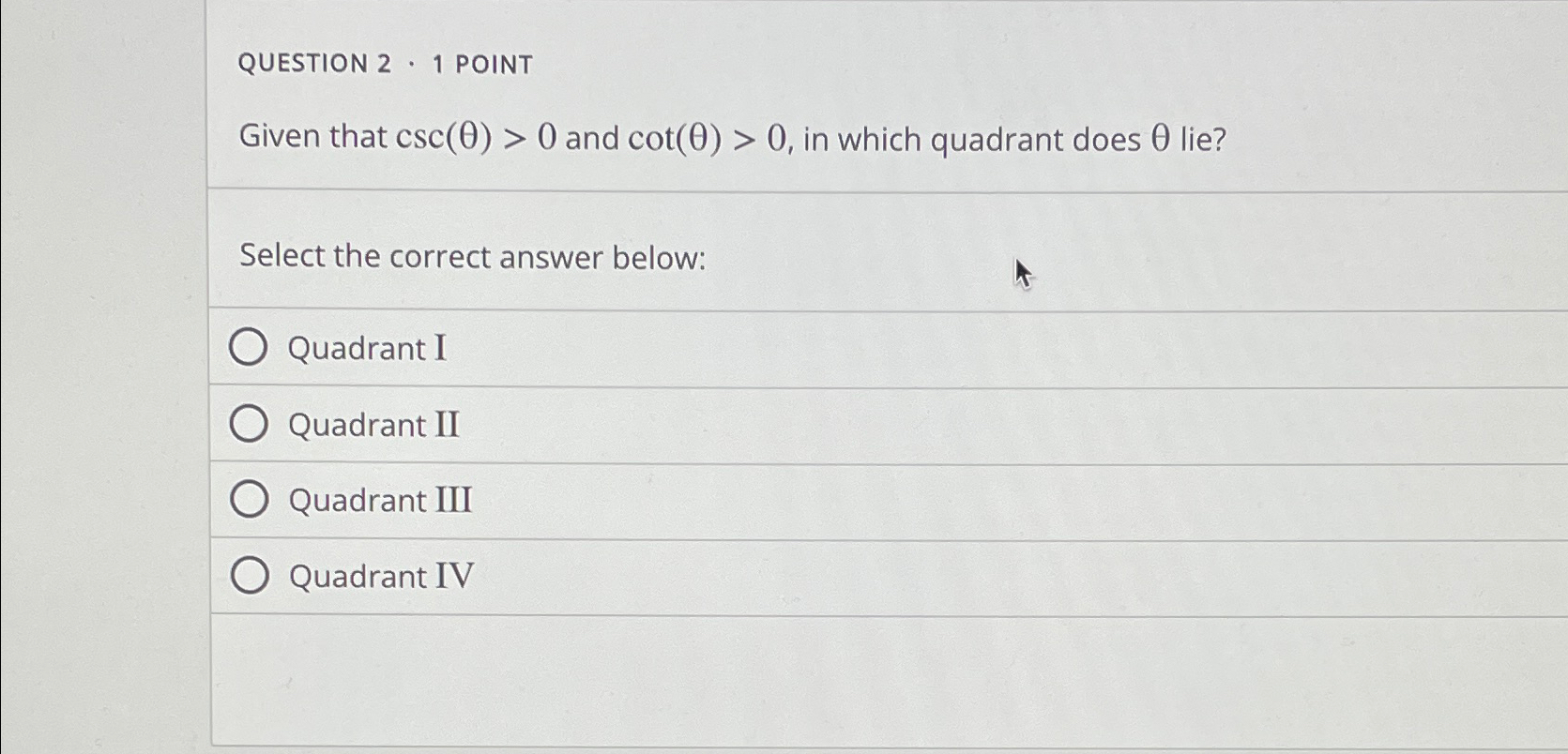Image resolution: width=1568 pixels, height=754 pixels.
Task: Click the question text about csc and cot
Action: click(x=732, y=138)
